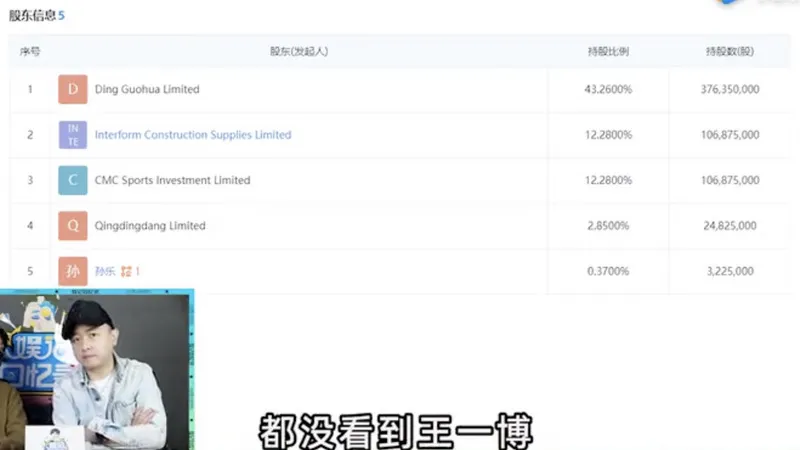Select CMC Sports Investment Limited name
800x450 pixels.
[x=172, y=180]
